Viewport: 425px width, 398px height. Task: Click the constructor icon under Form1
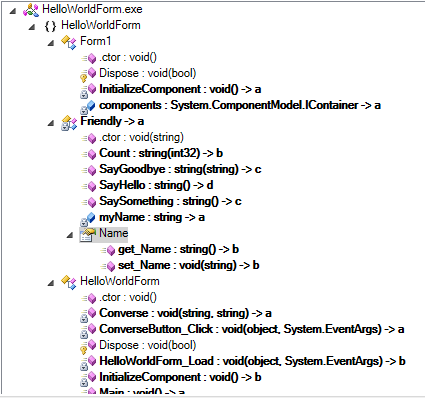[89, 58]
